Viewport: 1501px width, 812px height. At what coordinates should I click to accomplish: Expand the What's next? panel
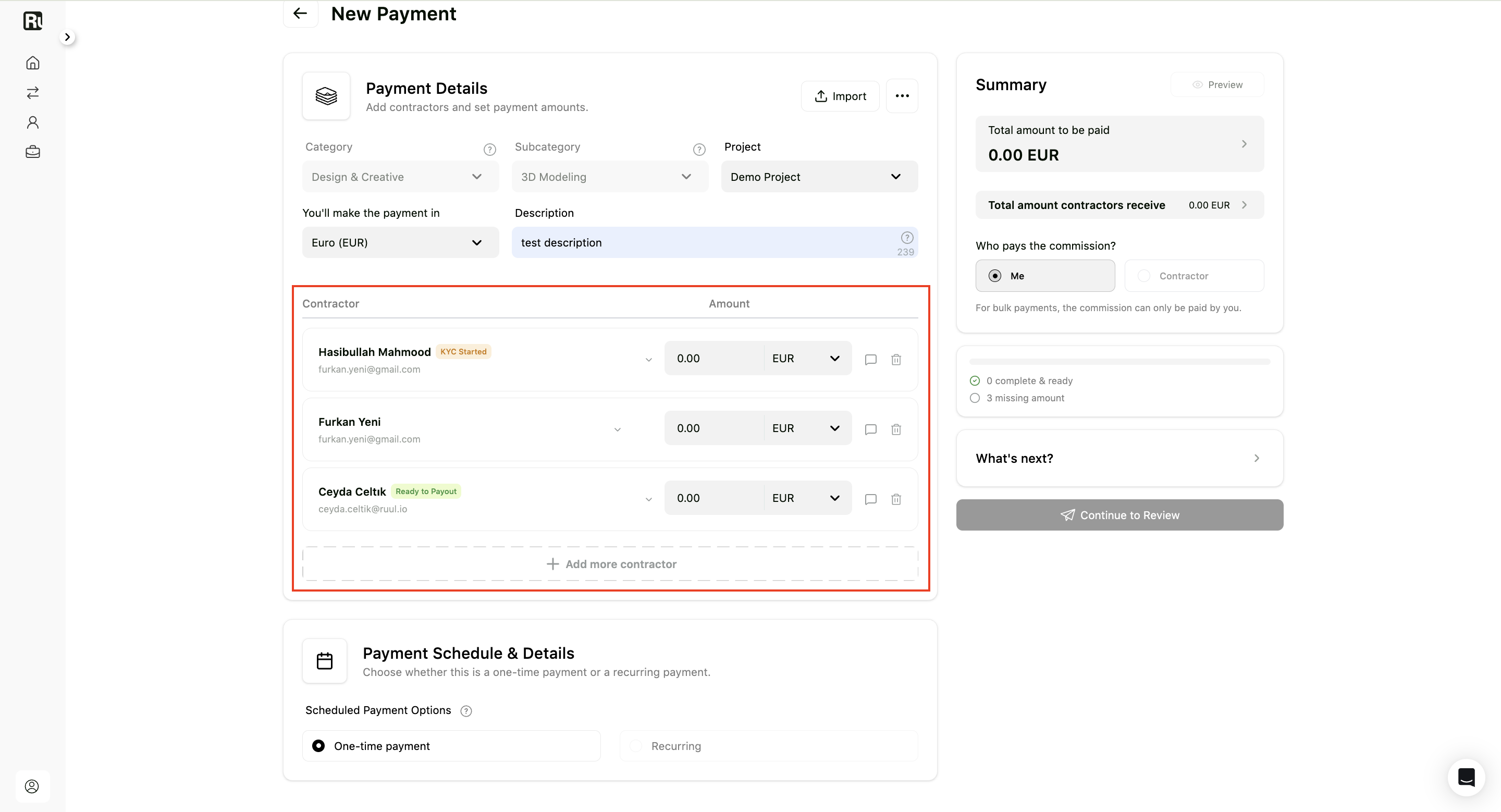point(1119,459)
